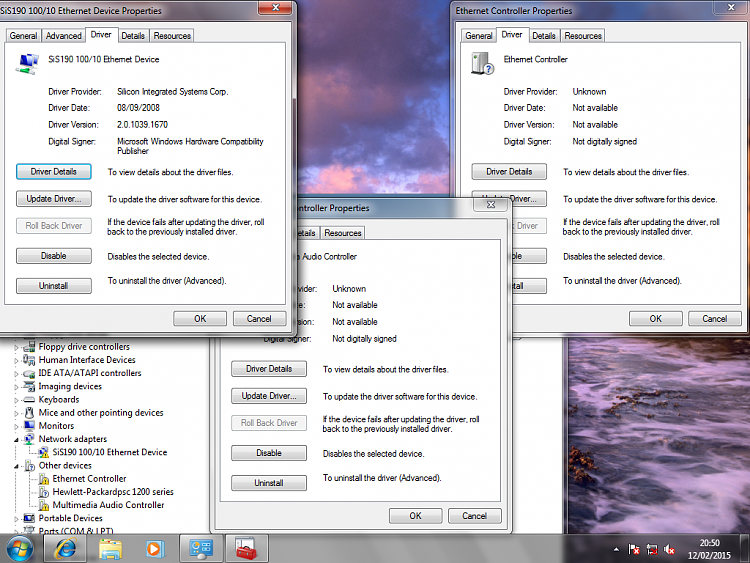This screenshot has height=563, width=750.
Task: Click Cancel in the SiS190 dialog
Action: [x=259, y=319]
